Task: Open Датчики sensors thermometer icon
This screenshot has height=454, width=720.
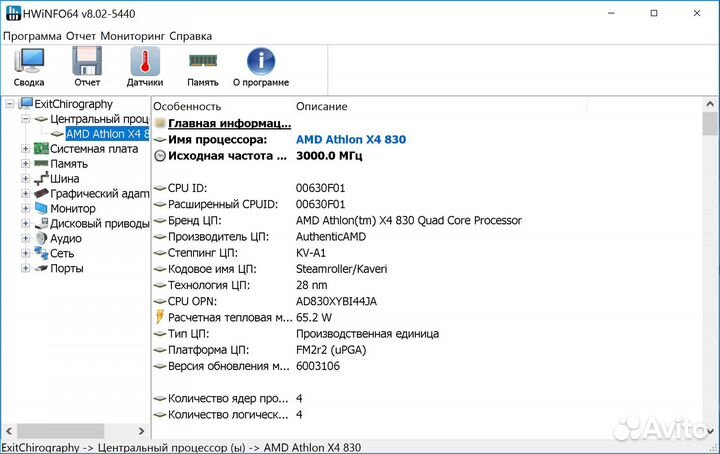Action: point(145,61)
